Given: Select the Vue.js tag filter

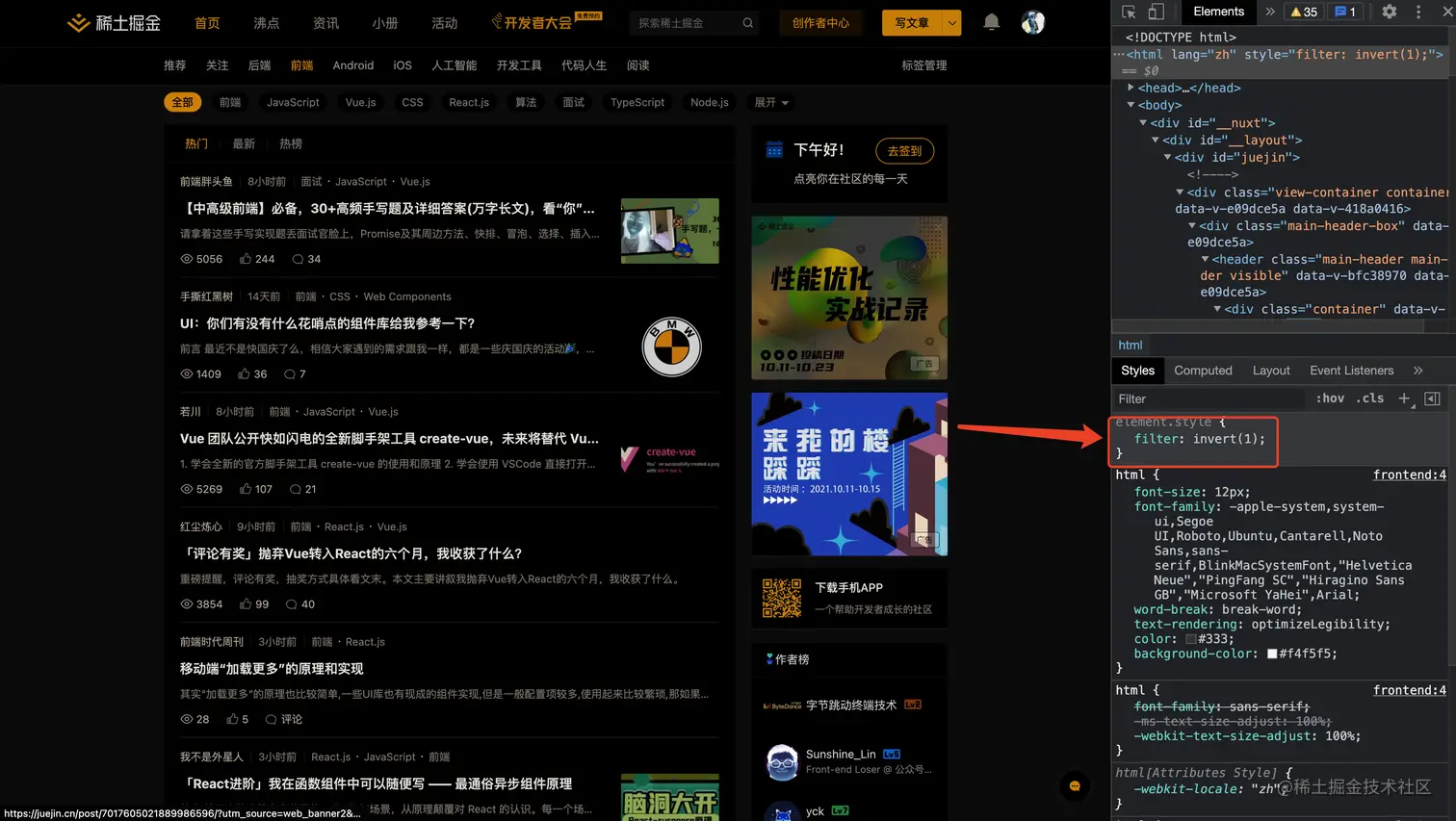Looking at the screenshot, I should (x=360, y=102).
